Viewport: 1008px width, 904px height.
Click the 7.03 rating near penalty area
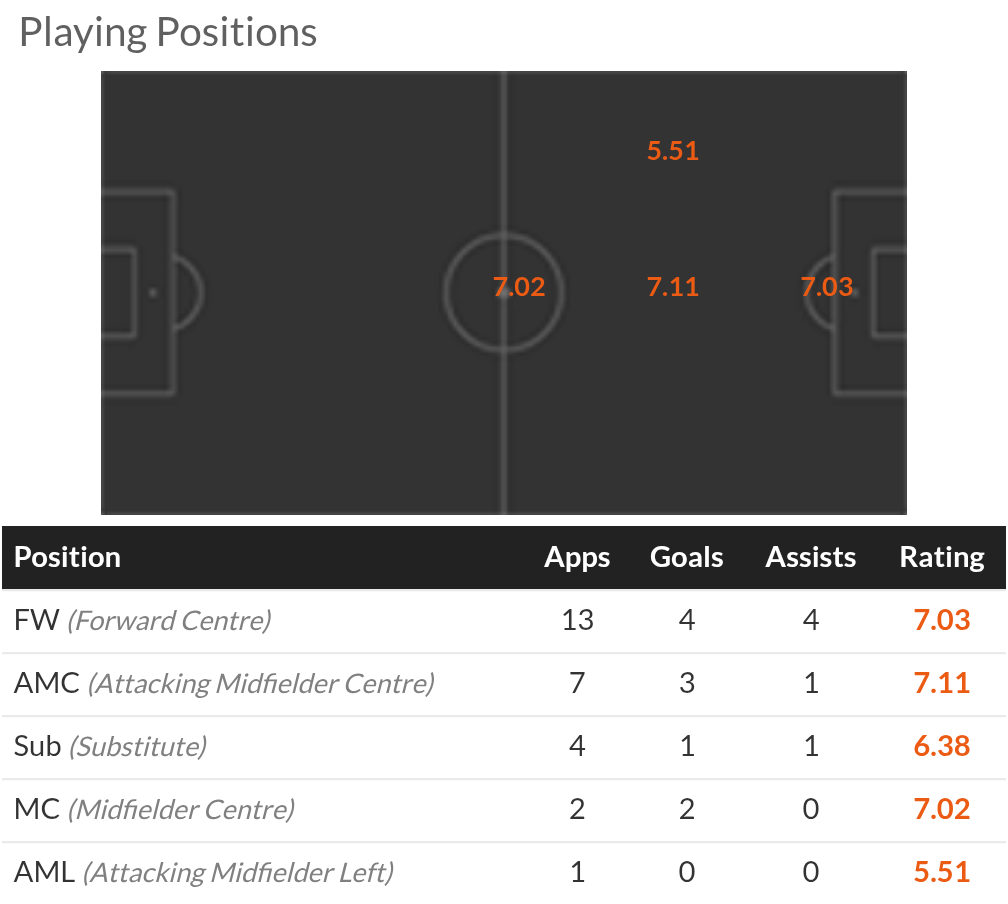coord(827,287)
